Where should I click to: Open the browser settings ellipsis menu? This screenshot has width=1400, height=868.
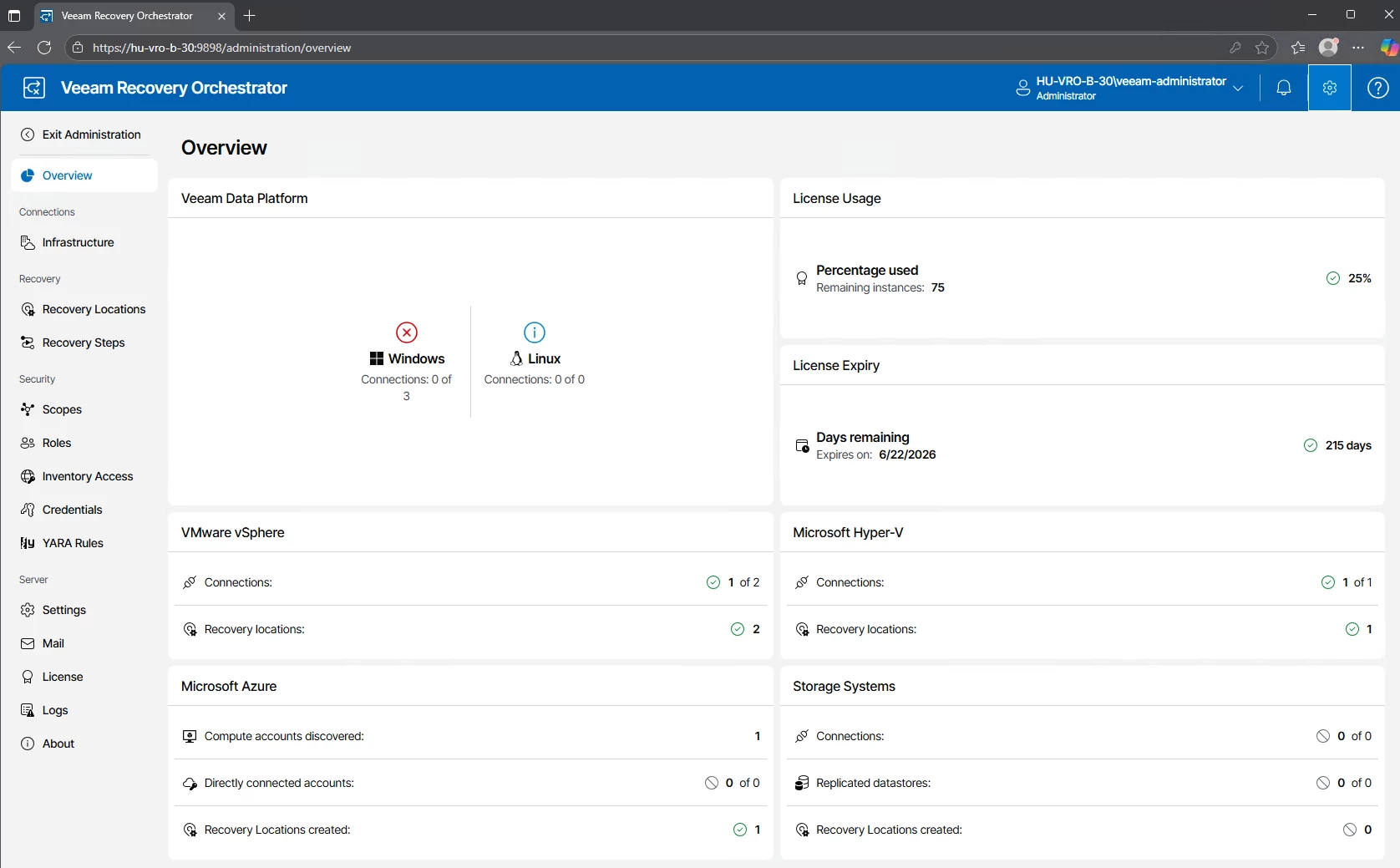(x=1358, y=48)
